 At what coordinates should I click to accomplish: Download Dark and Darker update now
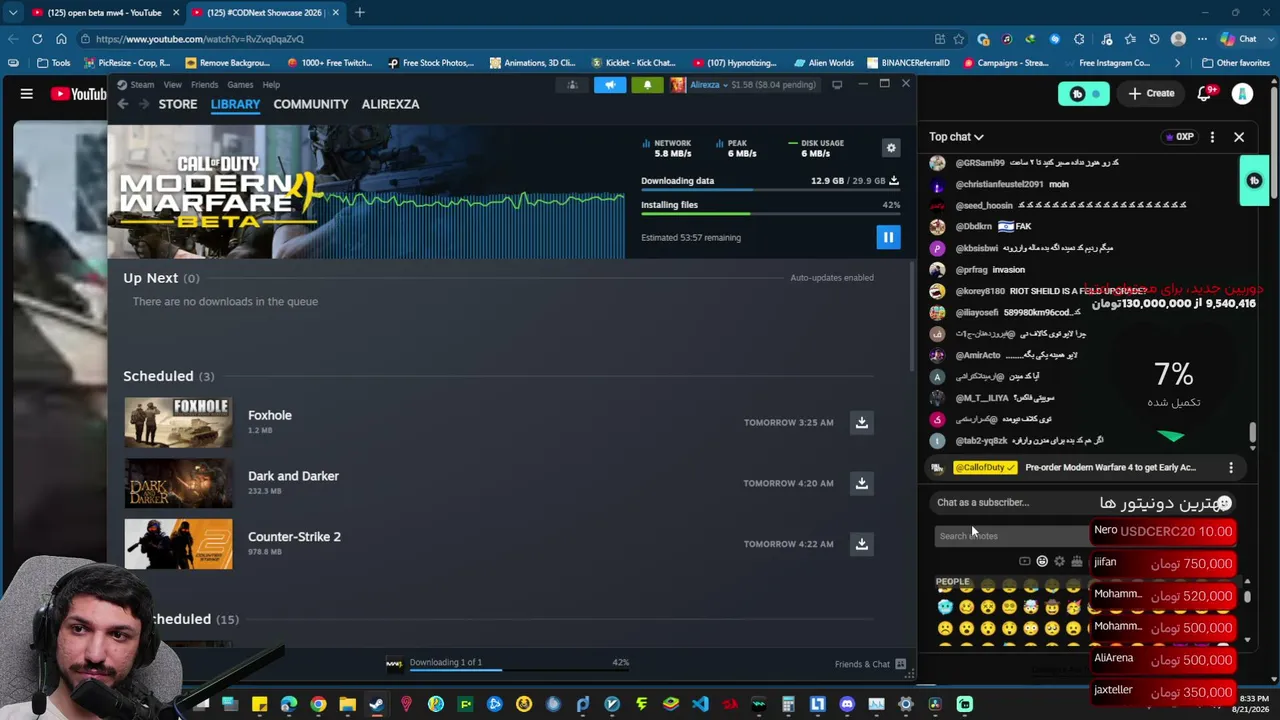pyautogui.click(x=861, y=483)
